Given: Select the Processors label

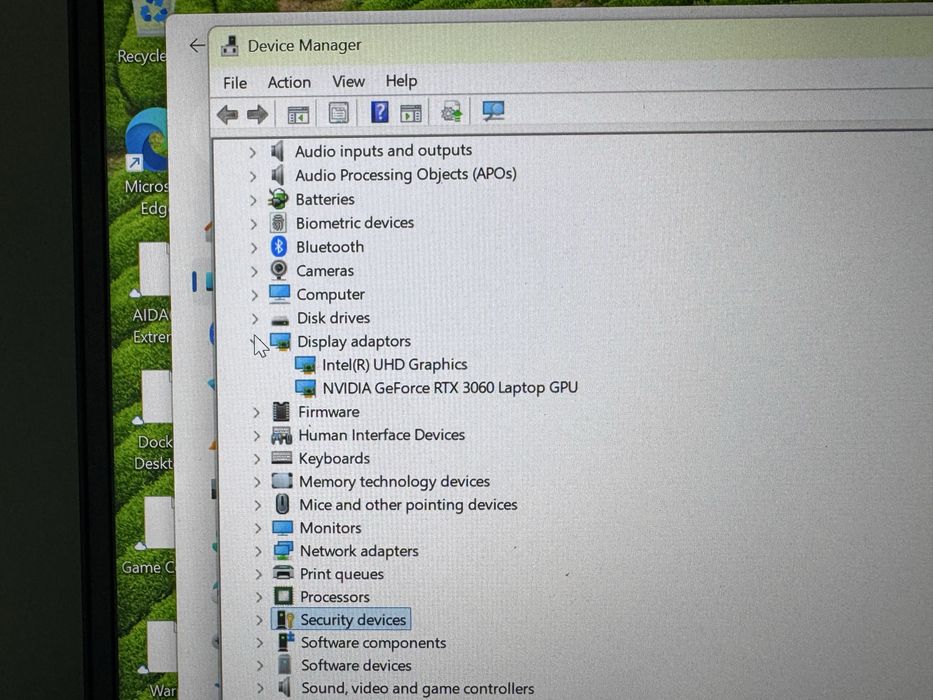Looking at the screenshot, I should click(334, 597).
